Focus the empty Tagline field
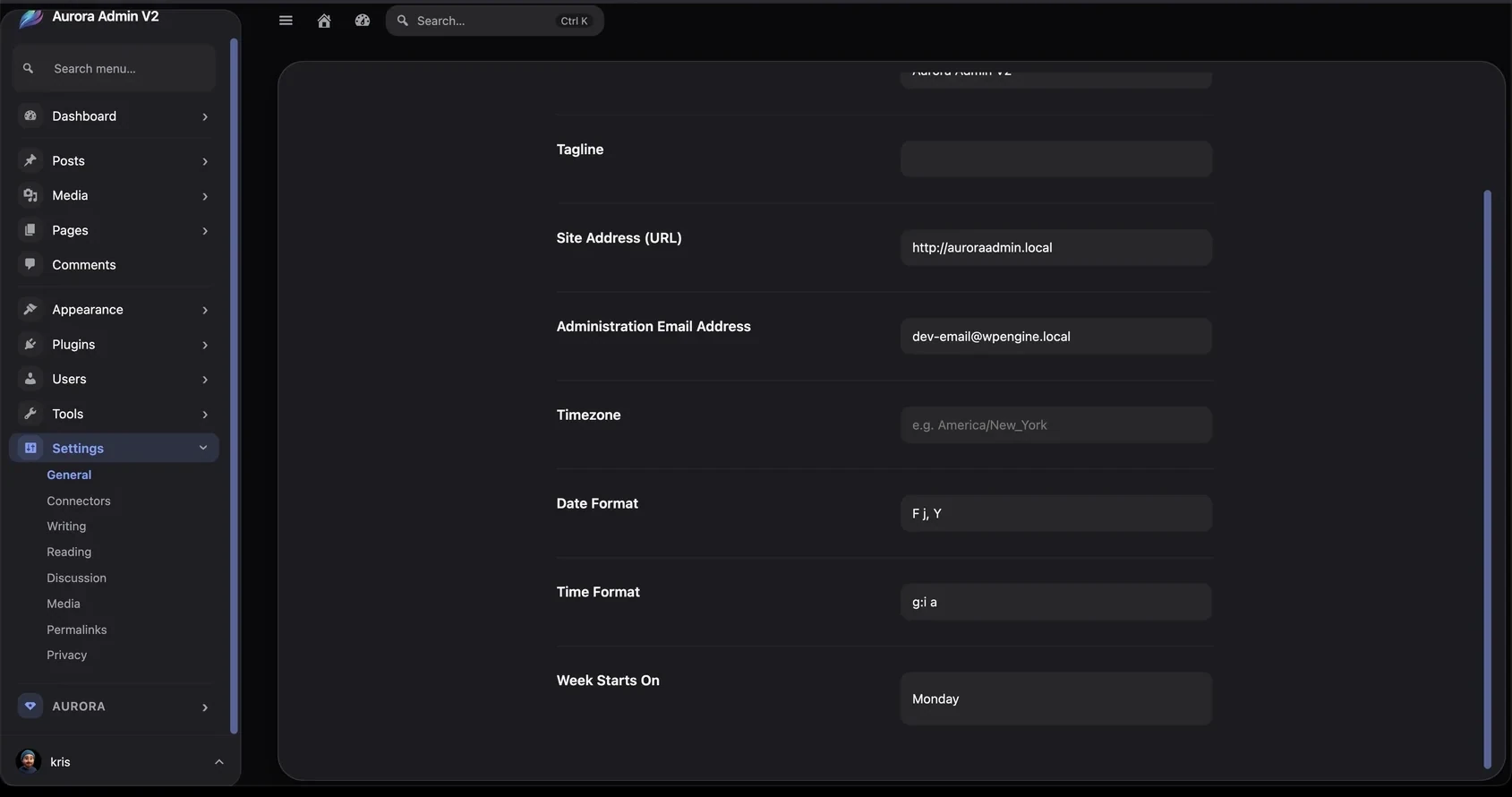The height and width of the screenshot is (797, 1512). coord(1056,159)
